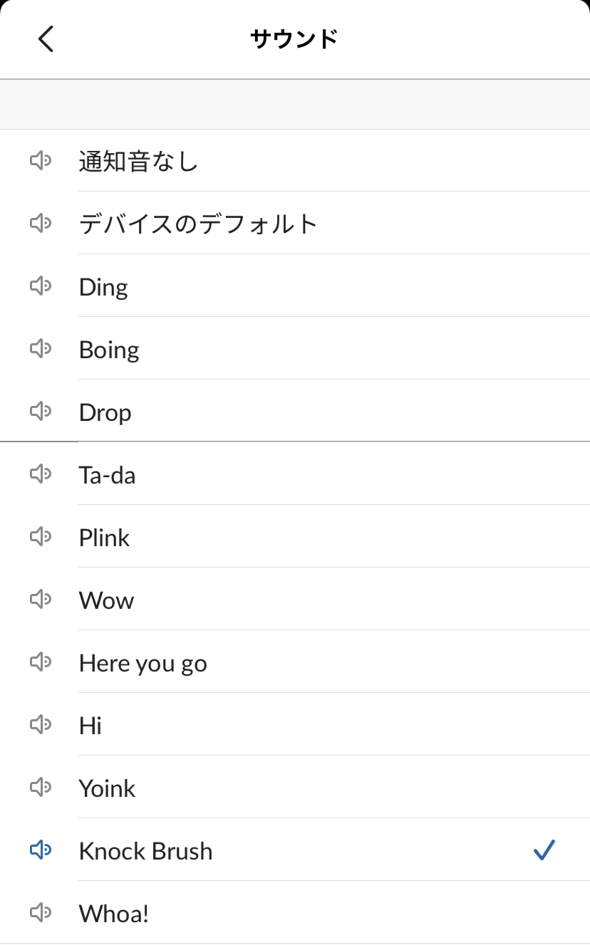Set notification sound to Ding
590x945 pixels.
pos(295,286)
